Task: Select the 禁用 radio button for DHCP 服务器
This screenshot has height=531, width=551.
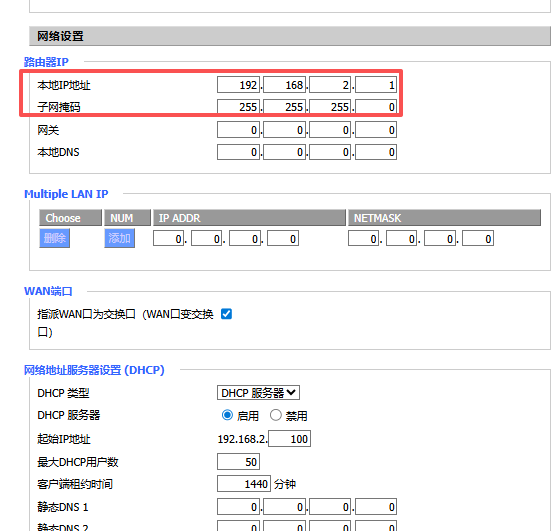Action: (x=276, y=415)
